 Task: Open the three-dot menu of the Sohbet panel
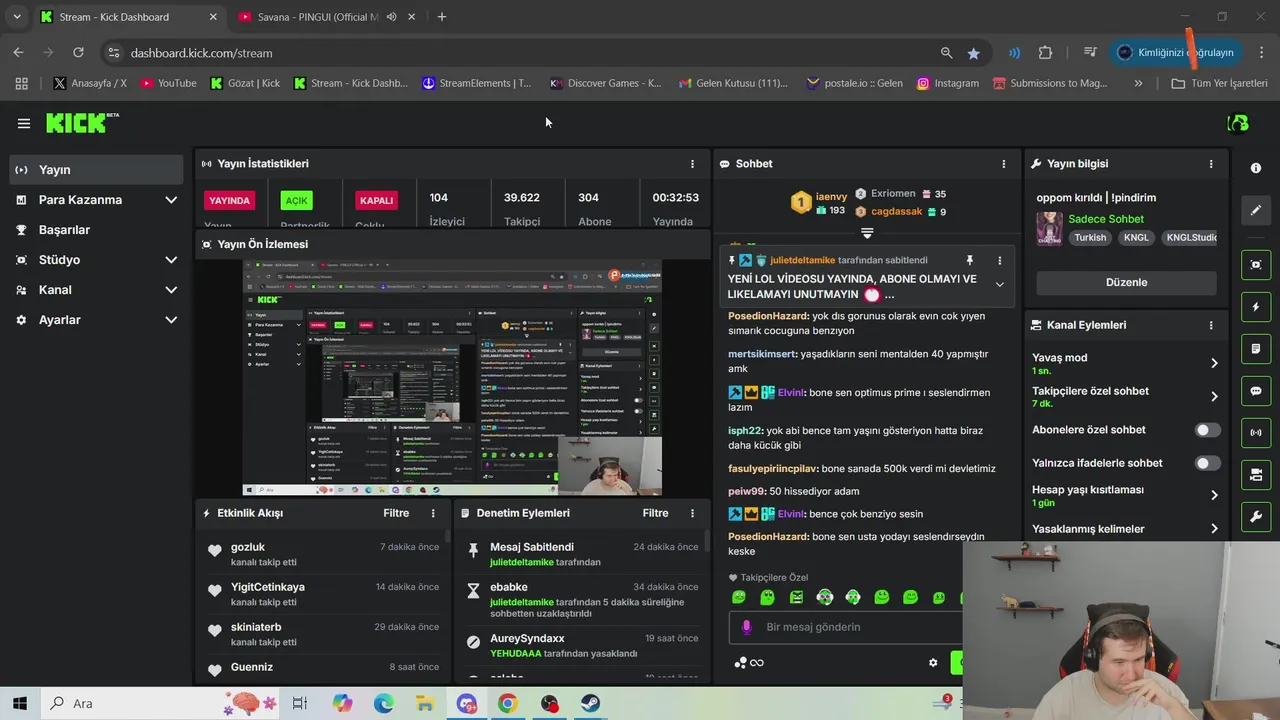pos(1004,164)
